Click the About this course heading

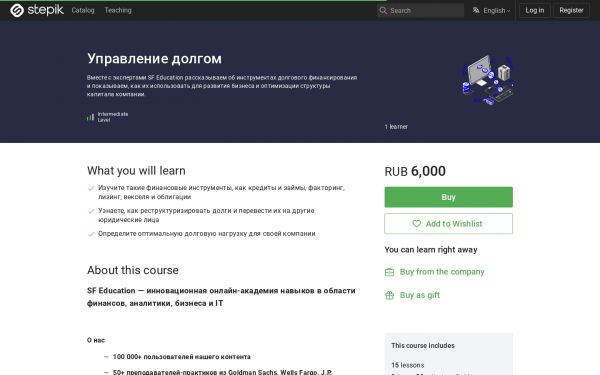point(132,270)
